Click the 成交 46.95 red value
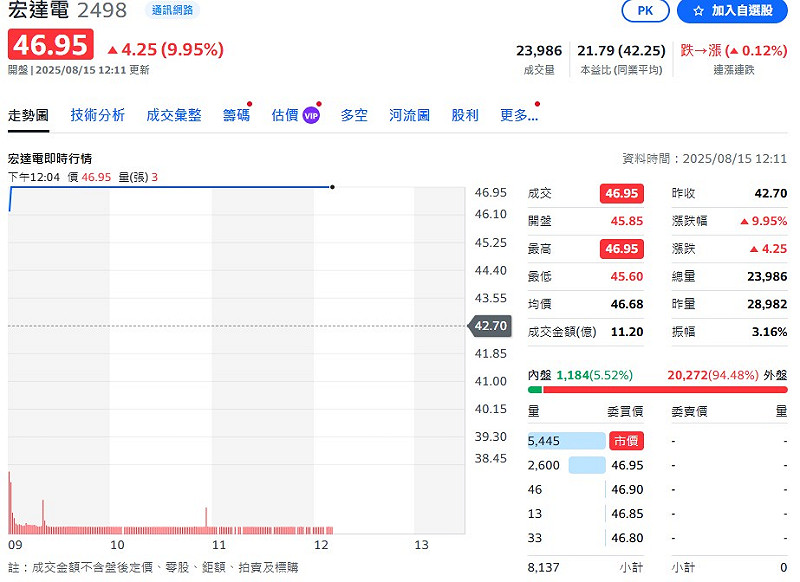This screenshot has height=582, width=800. click(x=621, y=193)
